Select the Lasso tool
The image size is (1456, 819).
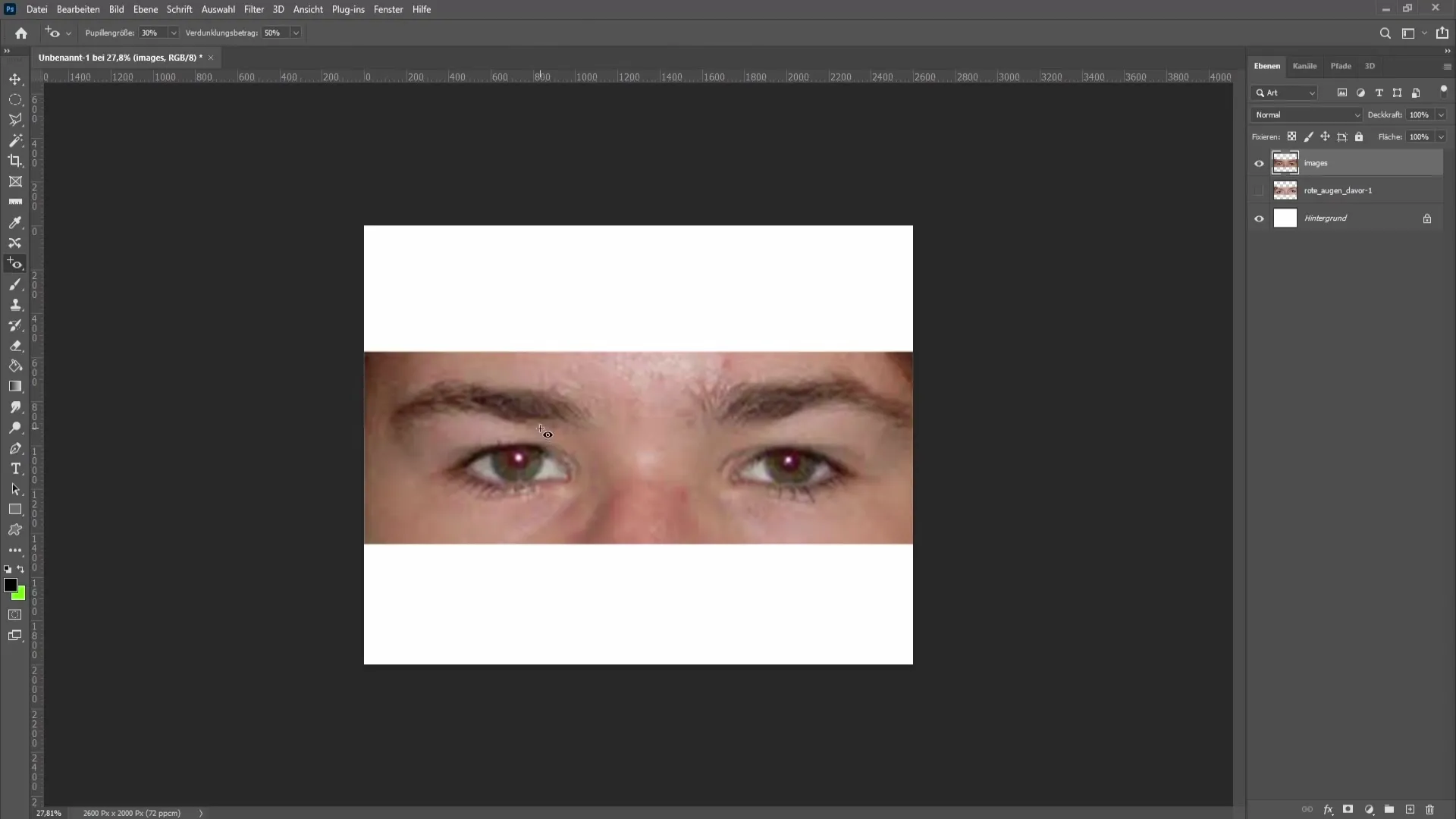click(15, 120)
